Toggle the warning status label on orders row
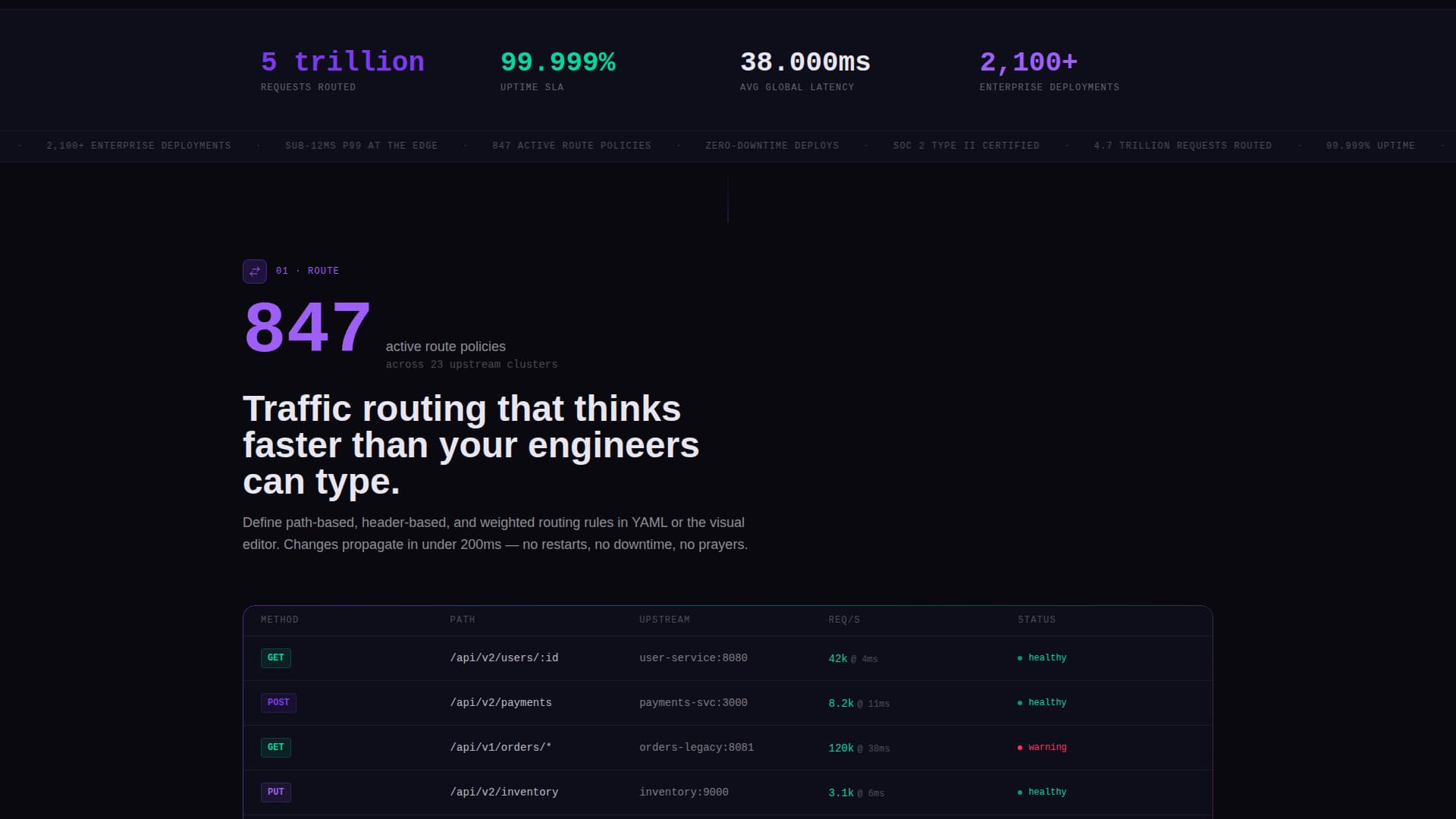The height and width of the screenshot is (819, 1456). (x=1047, y=747)
